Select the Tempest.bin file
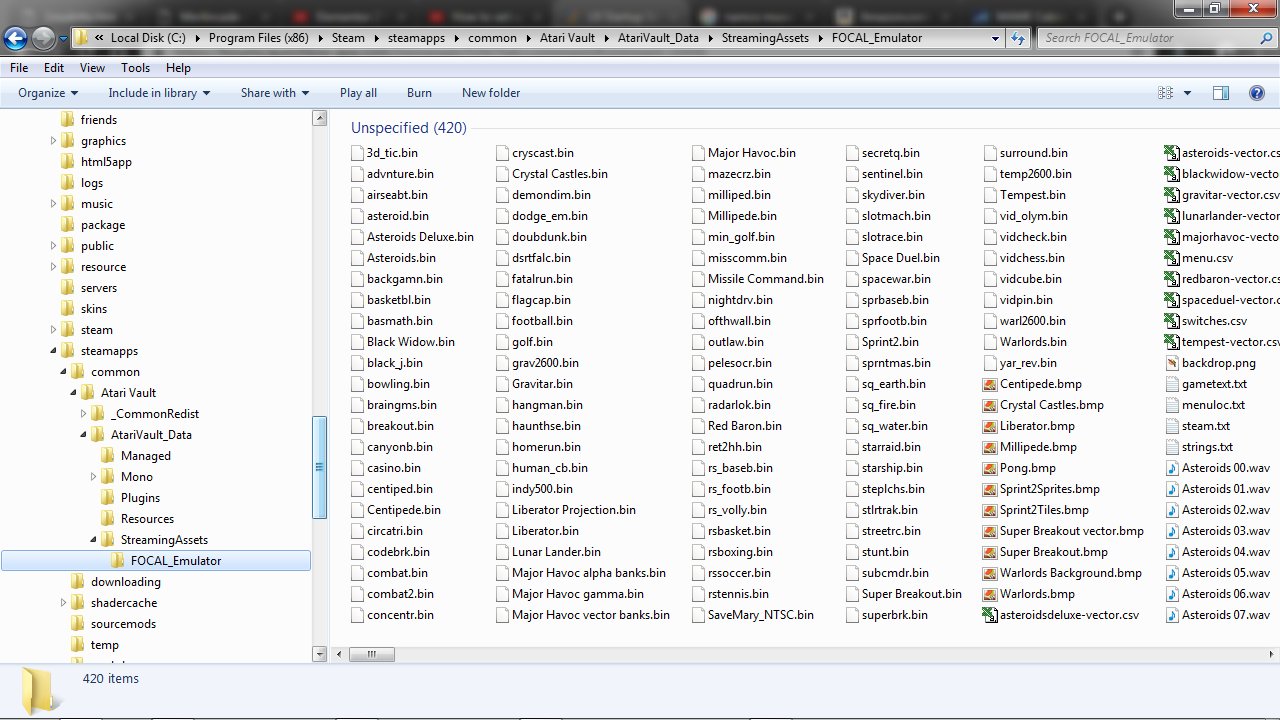 coord(1033,195)
